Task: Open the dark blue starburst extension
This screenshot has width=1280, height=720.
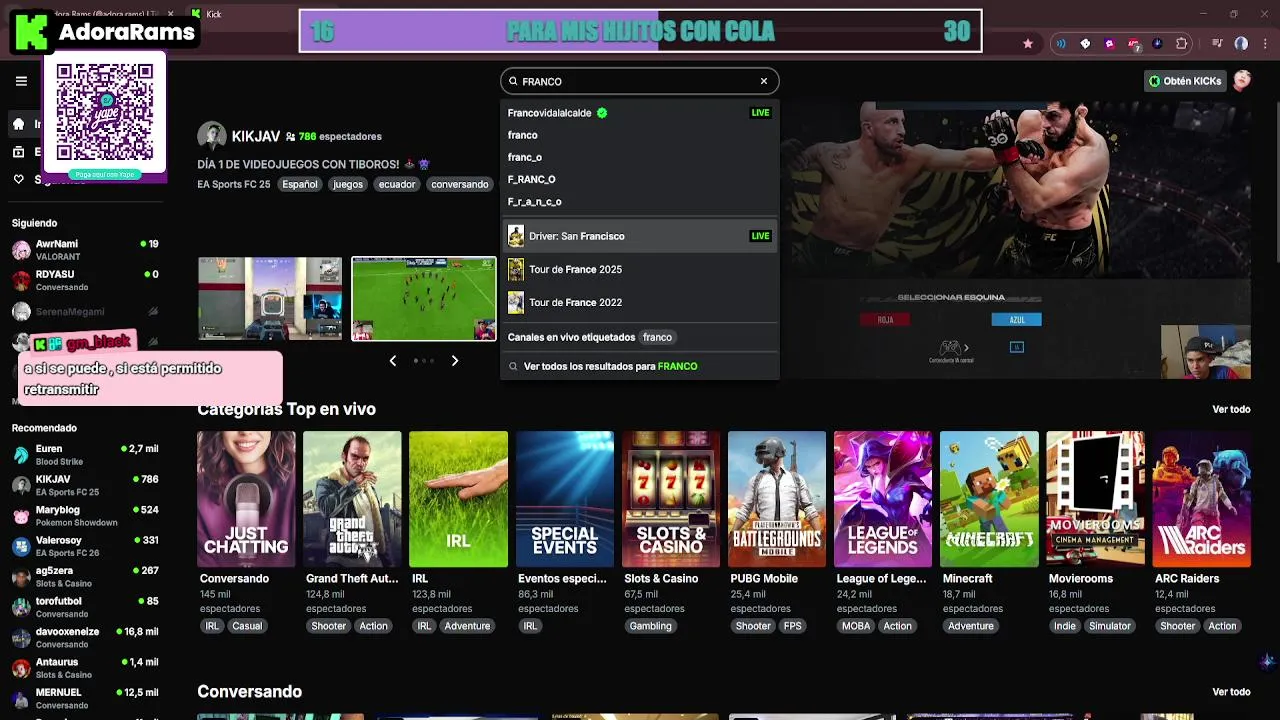Action: (1157, 44)
